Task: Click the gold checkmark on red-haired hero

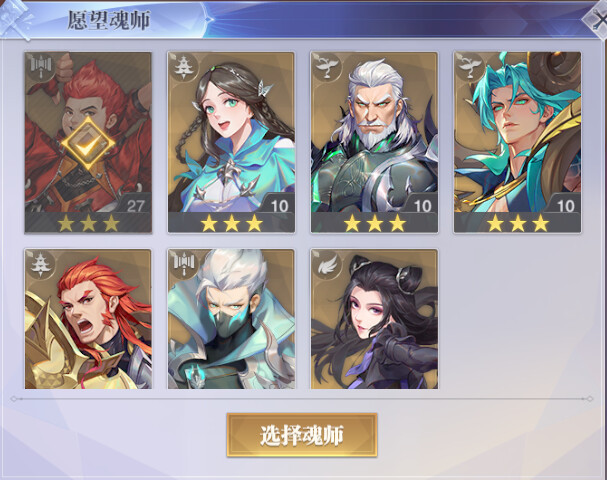Action: (x=88, y=144)
